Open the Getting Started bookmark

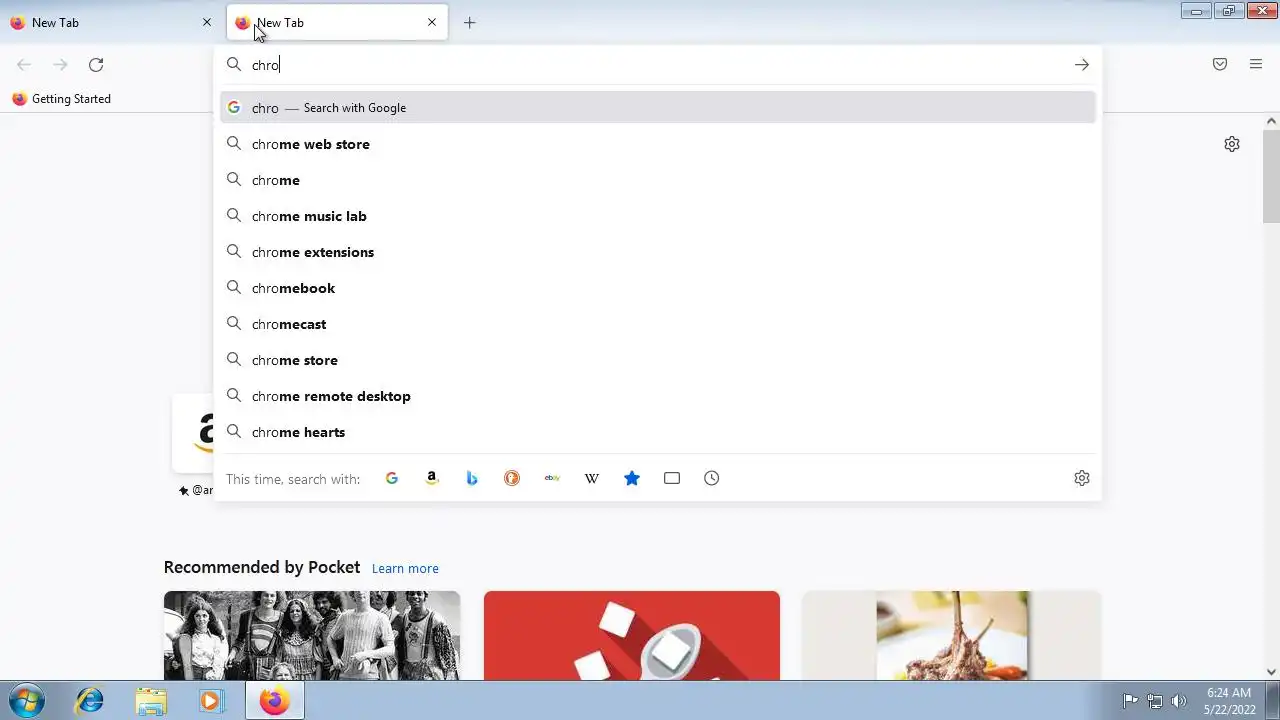pyautogui.click(x=61, y=99)
